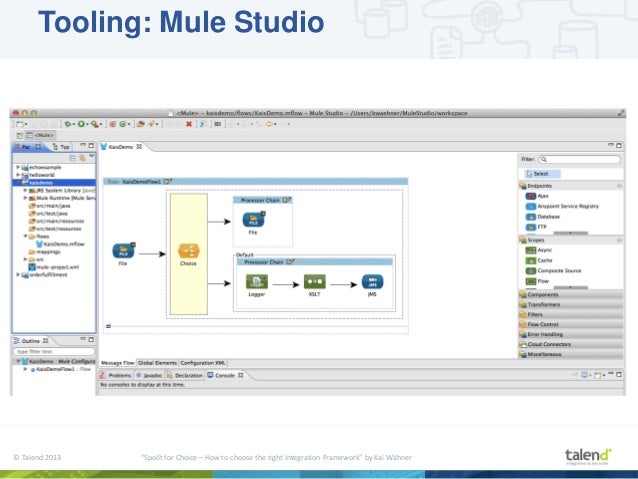Expand the Miscellaneous palette drawer

point(571,354)
